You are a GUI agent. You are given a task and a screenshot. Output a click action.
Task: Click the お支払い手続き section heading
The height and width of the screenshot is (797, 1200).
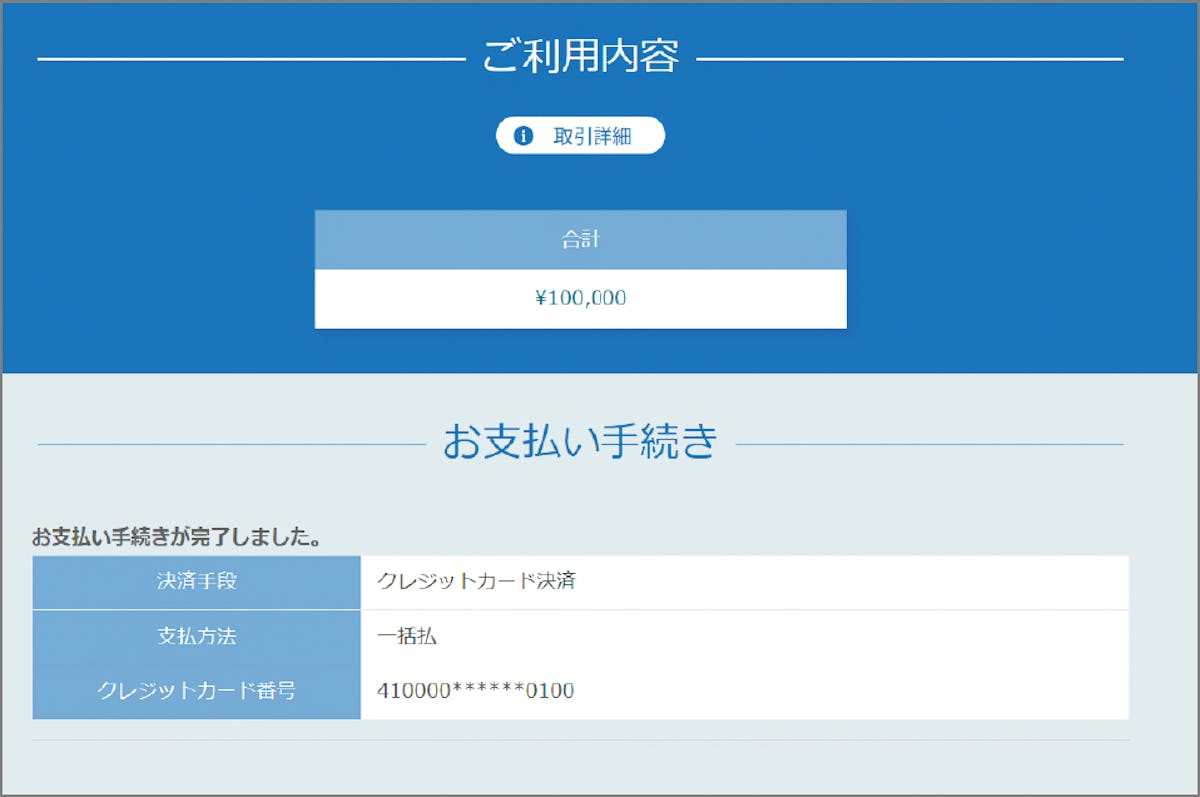pos(580,441)
